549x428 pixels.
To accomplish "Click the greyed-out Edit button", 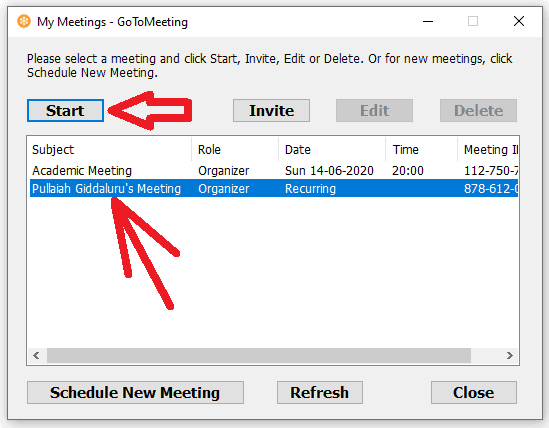I will (x=374, y=111).
